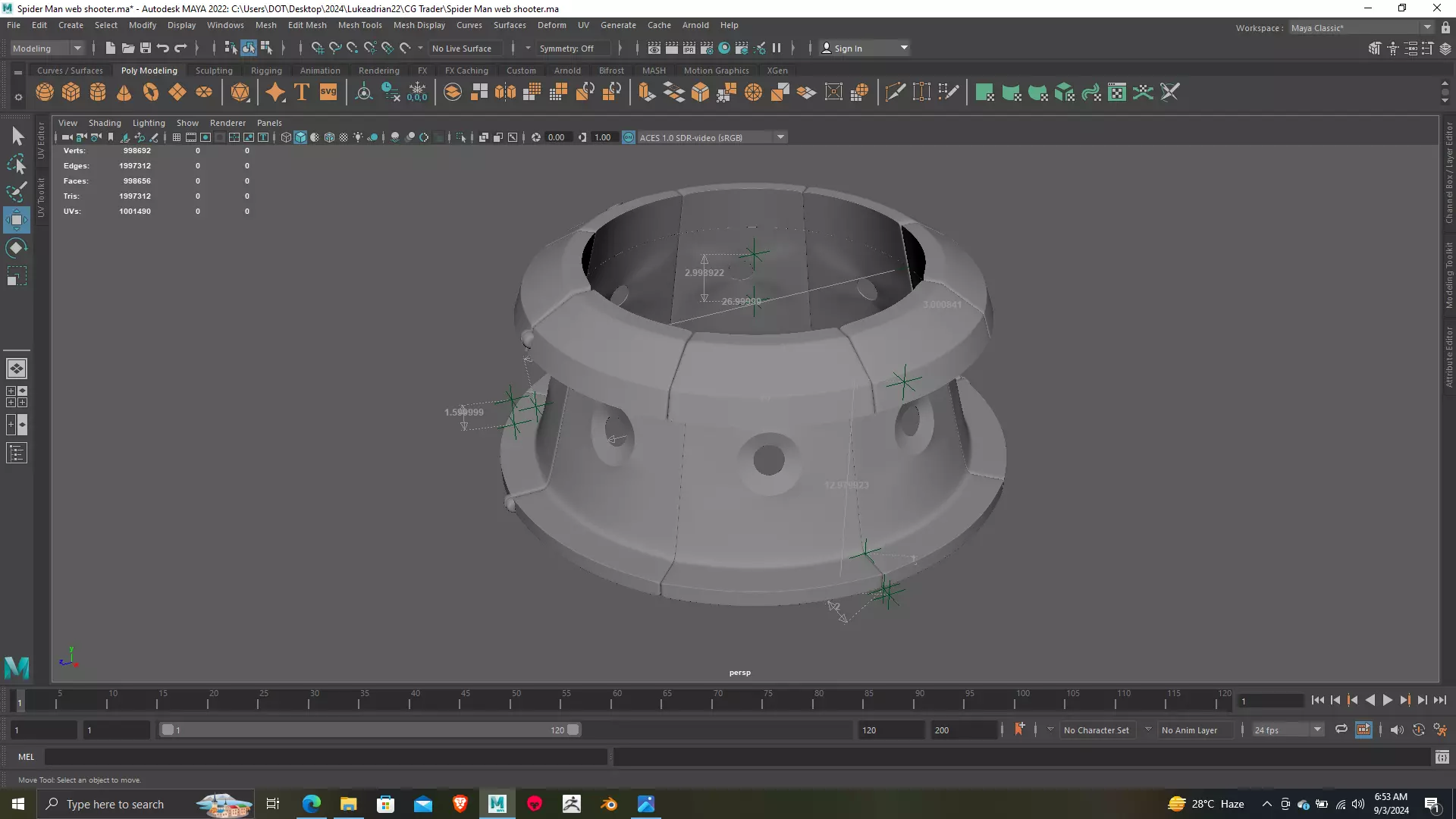Create a polygon torus from the shelf
The image size is (1456, 819).
click(x=151, y=93)
